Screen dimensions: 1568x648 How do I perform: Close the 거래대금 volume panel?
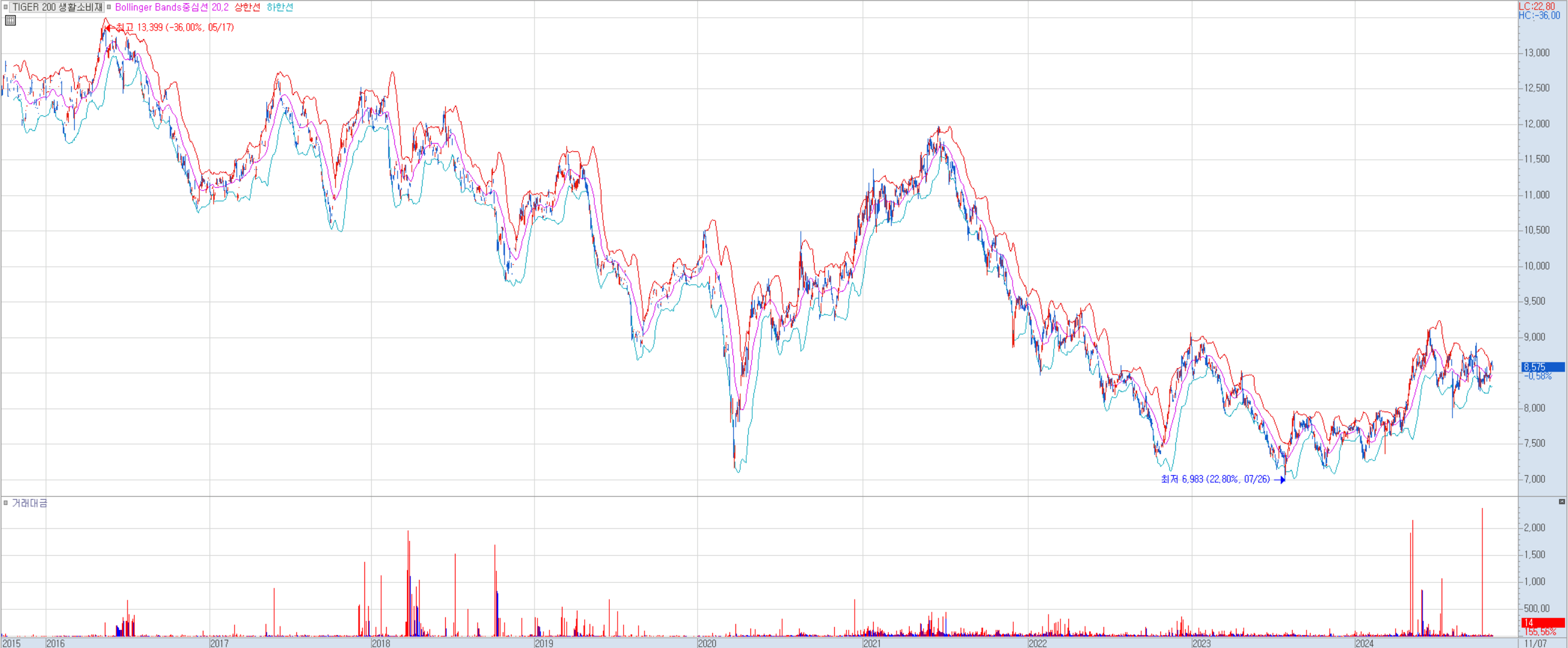(1561, 502)
